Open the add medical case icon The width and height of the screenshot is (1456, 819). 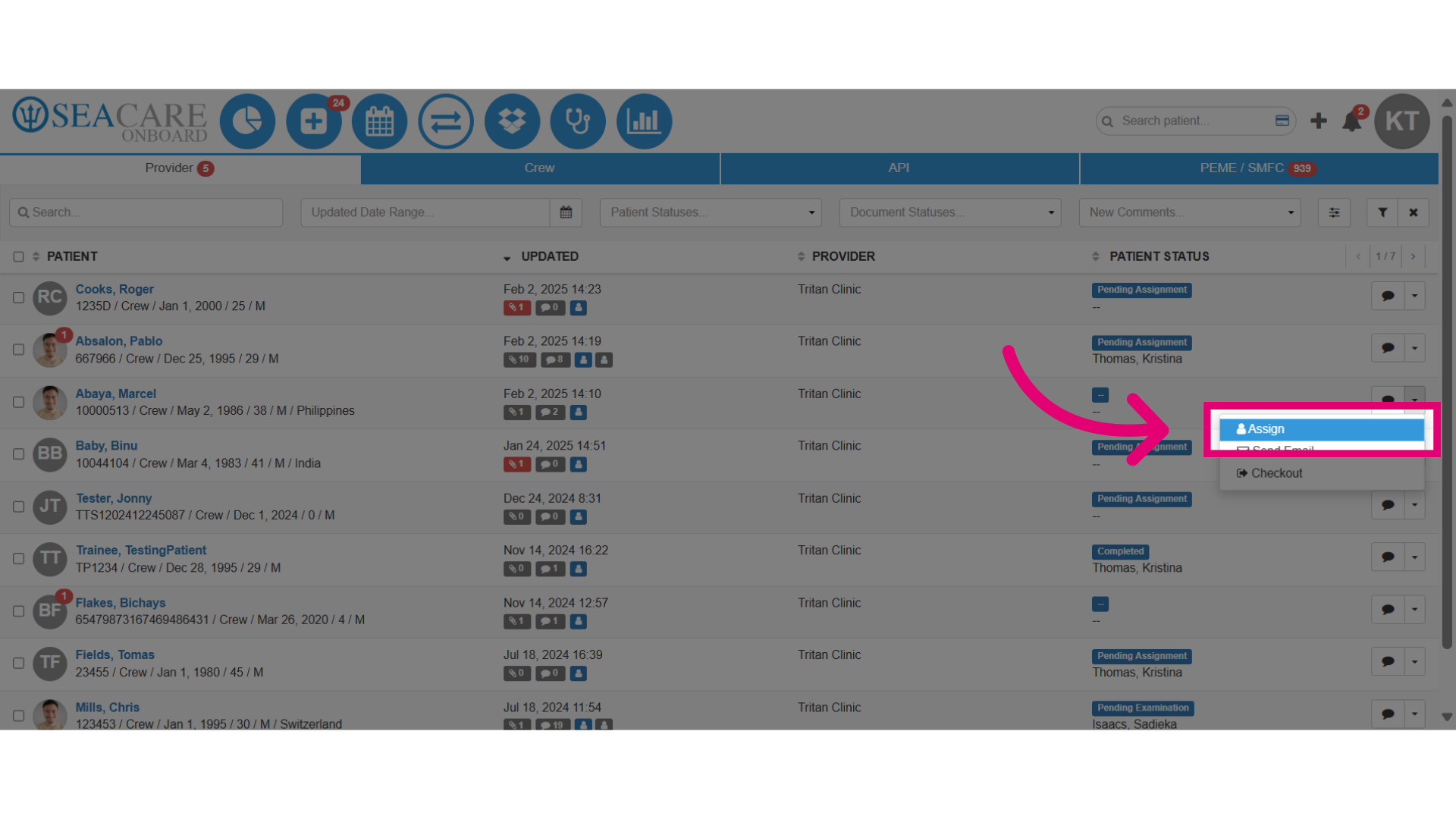coord(313,121)
